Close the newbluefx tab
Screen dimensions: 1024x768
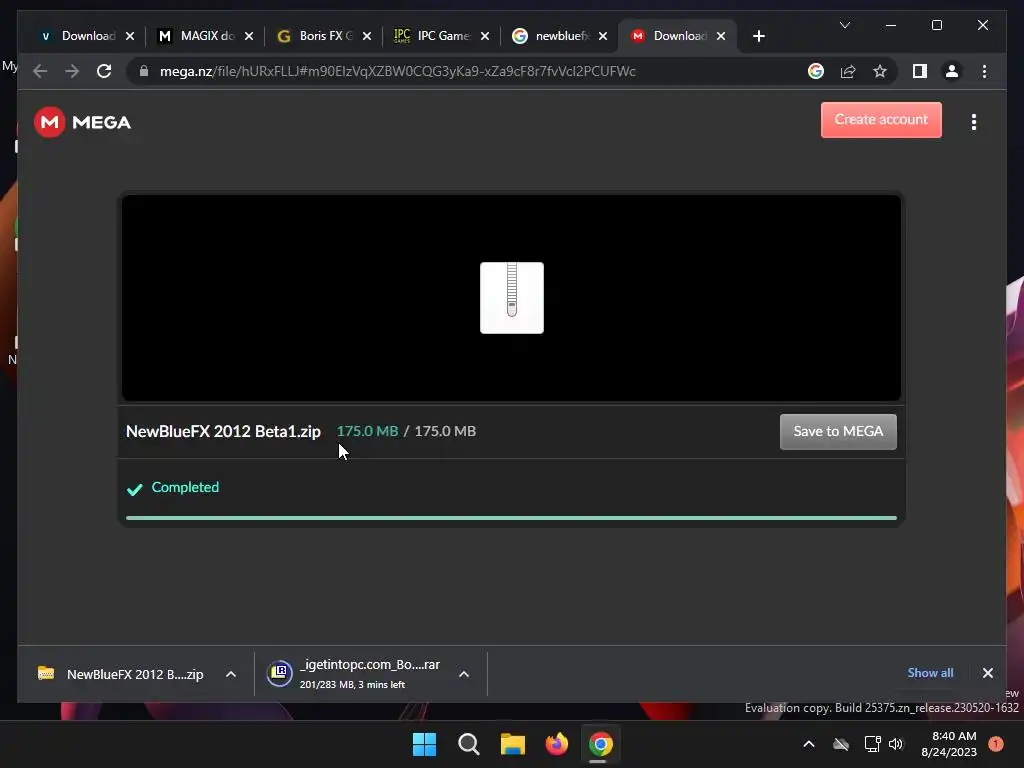(x=603, y=36)
